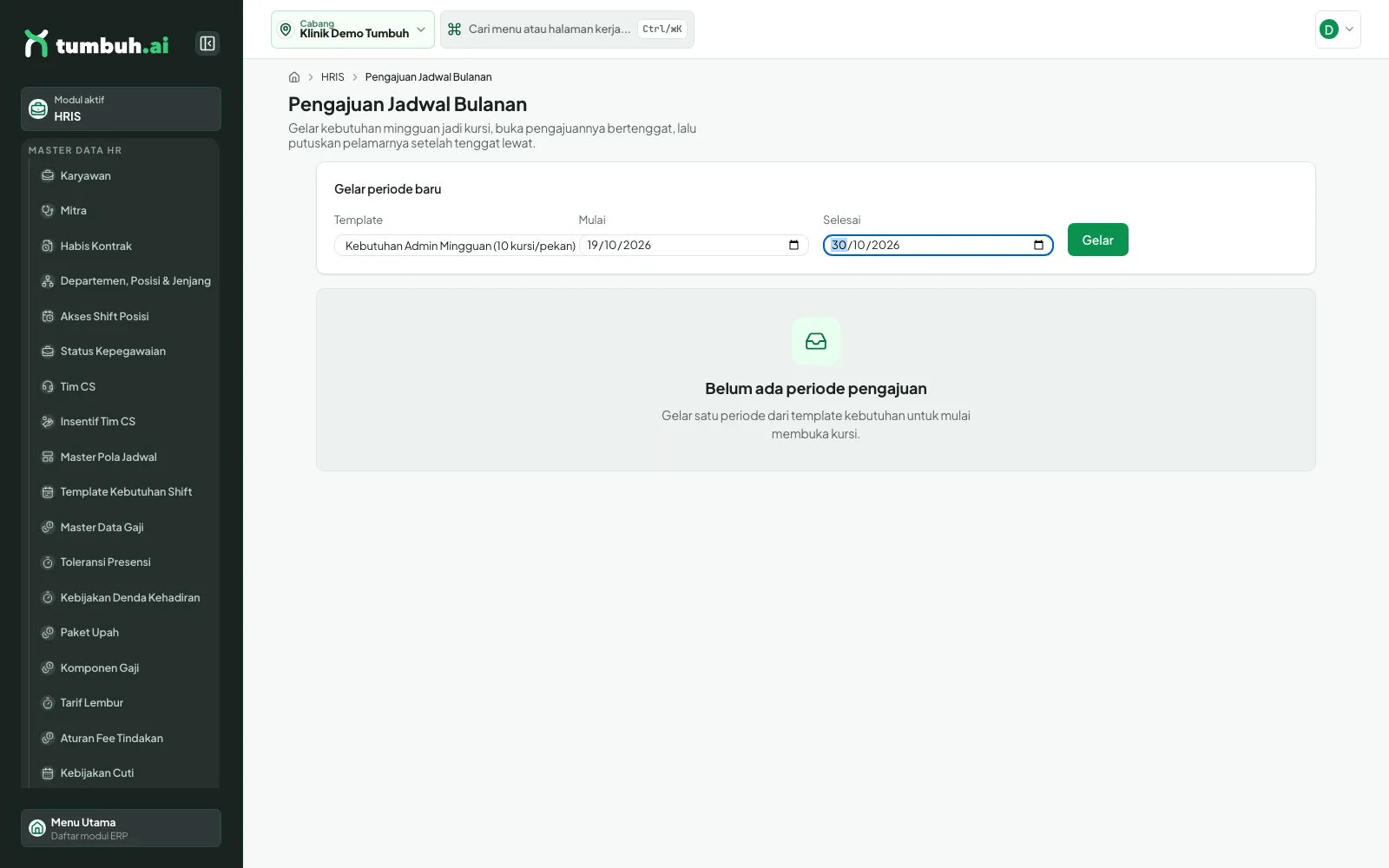Focus the menu search field

coord(567,30)
